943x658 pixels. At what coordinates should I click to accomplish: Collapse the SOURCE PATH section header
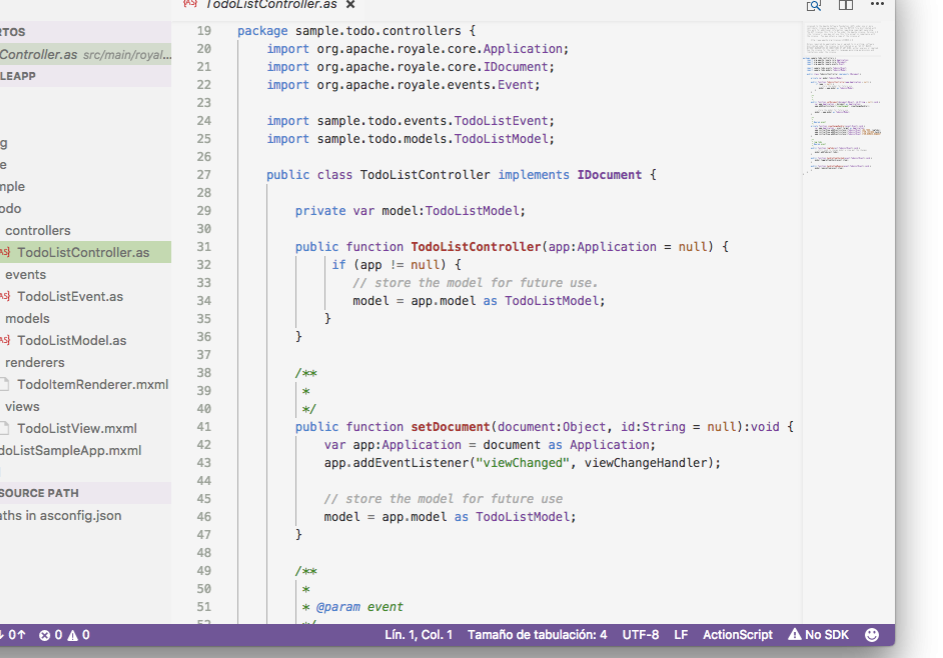(x=40, y=493)
